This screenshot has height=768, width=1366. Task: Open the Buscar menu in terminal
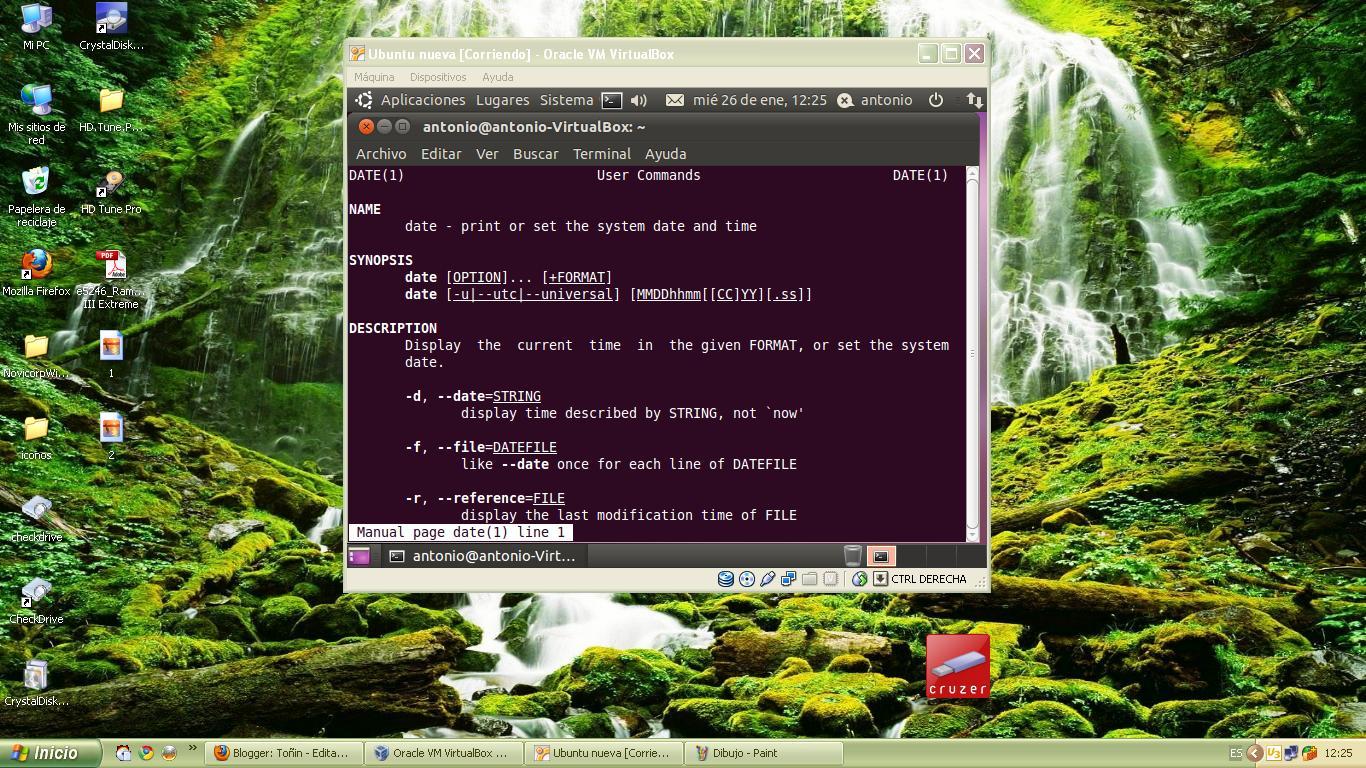tap(536, 154)
